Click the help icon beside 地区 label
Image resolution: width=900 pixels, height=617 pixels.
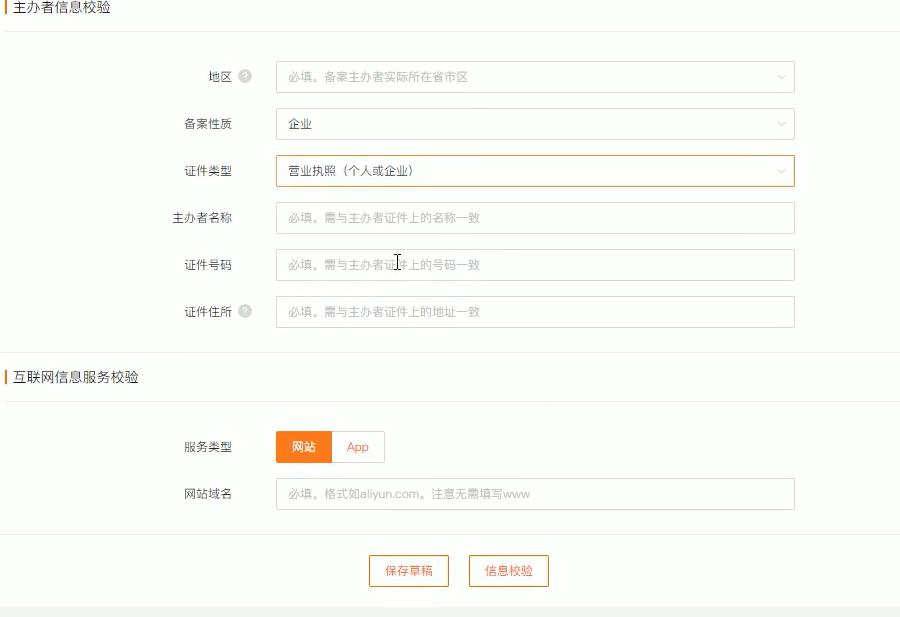tap(245, 76)
